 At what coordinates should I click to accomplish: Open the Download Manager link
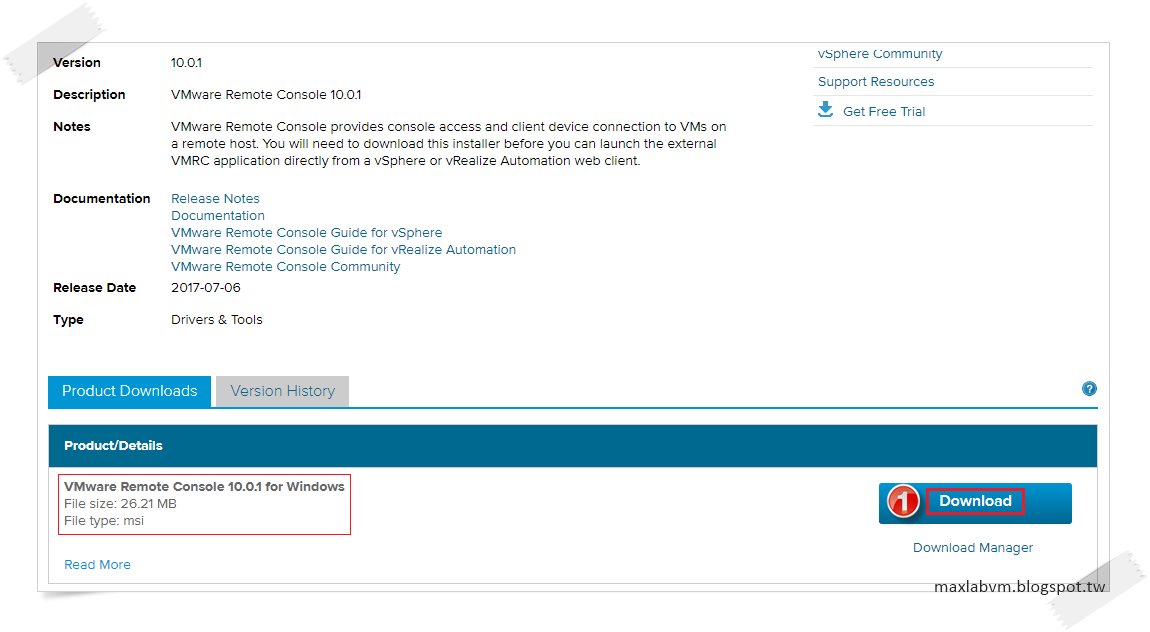click(x=973, y=548)
